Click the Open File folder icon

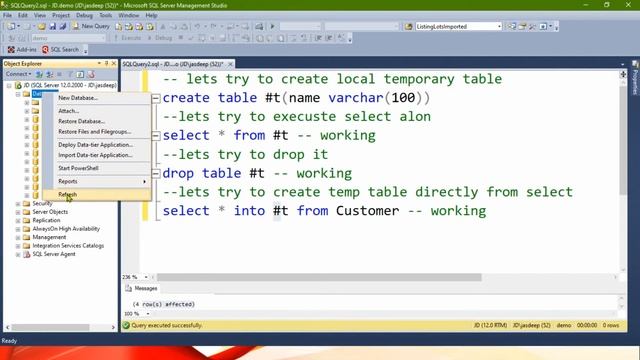pyautogui.click(x=42, y=27)
